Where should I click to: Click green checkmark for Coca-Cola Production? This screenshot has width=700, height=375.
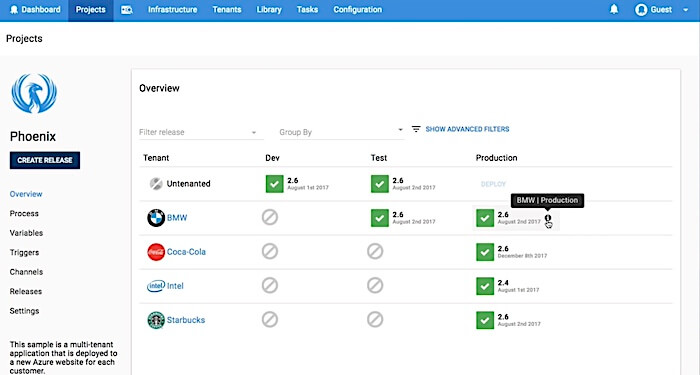pos(485,252)
